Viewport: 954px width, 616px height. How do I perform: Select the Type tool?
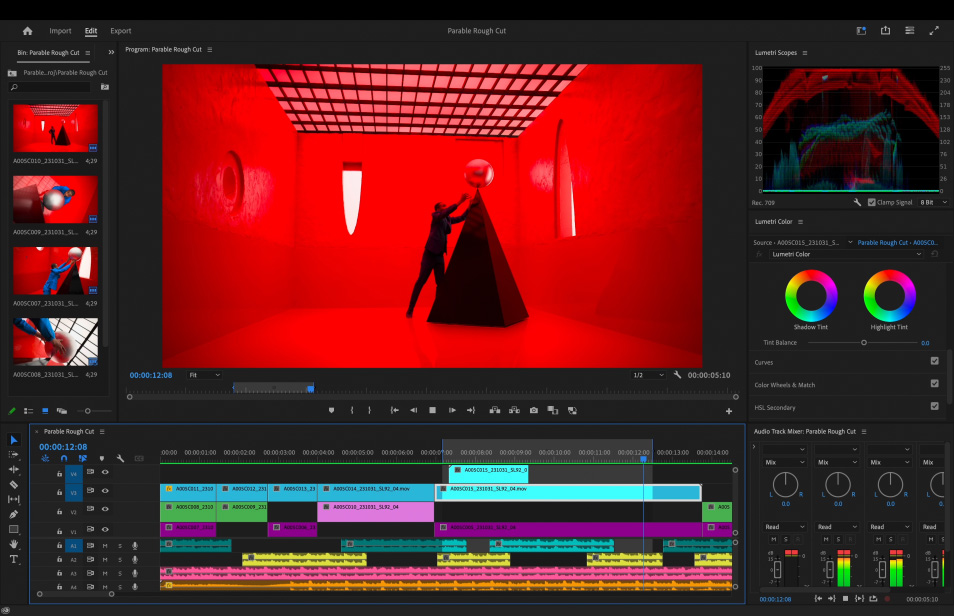(x=14, y=559)
